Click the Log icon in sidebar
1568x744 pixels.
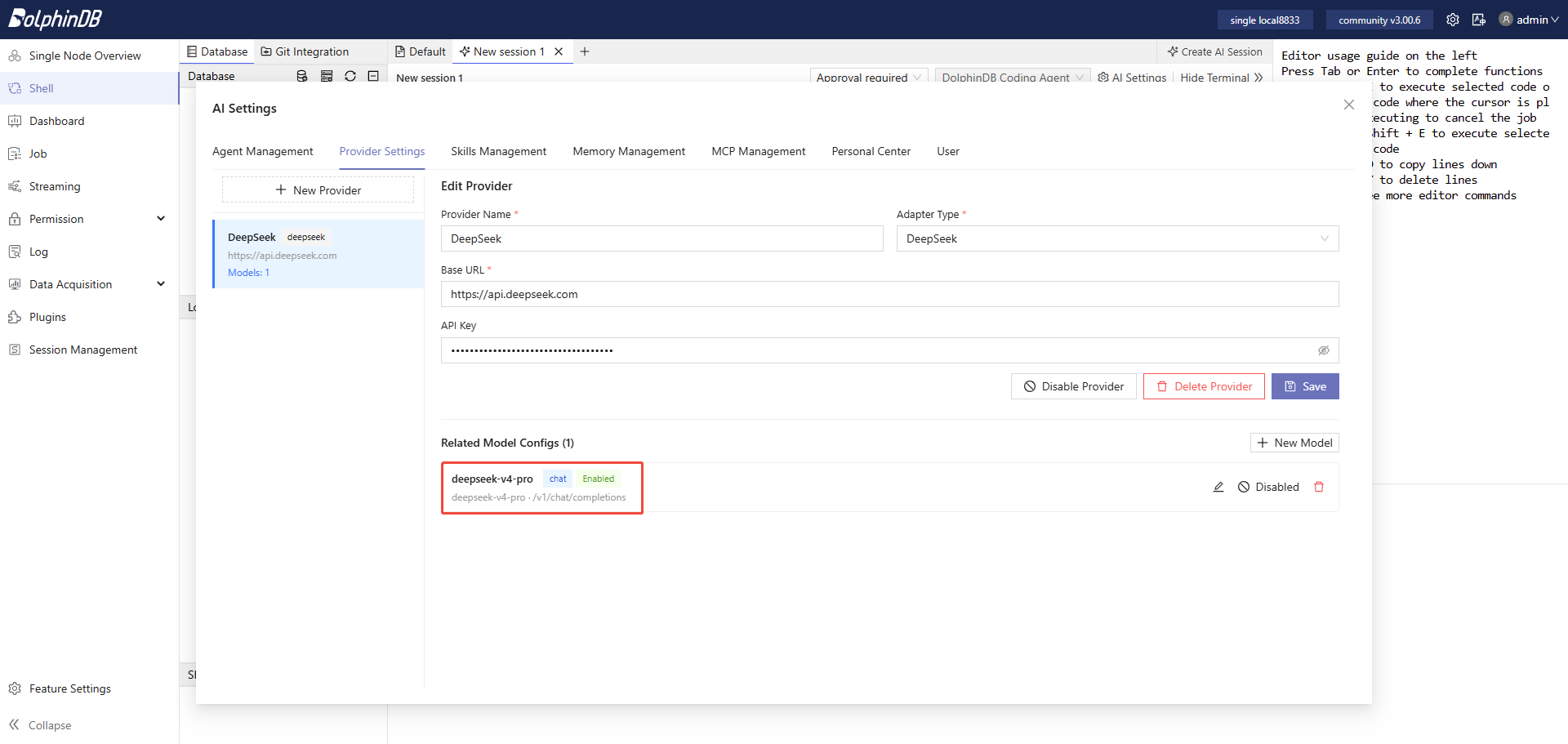(x=15, y=252)
